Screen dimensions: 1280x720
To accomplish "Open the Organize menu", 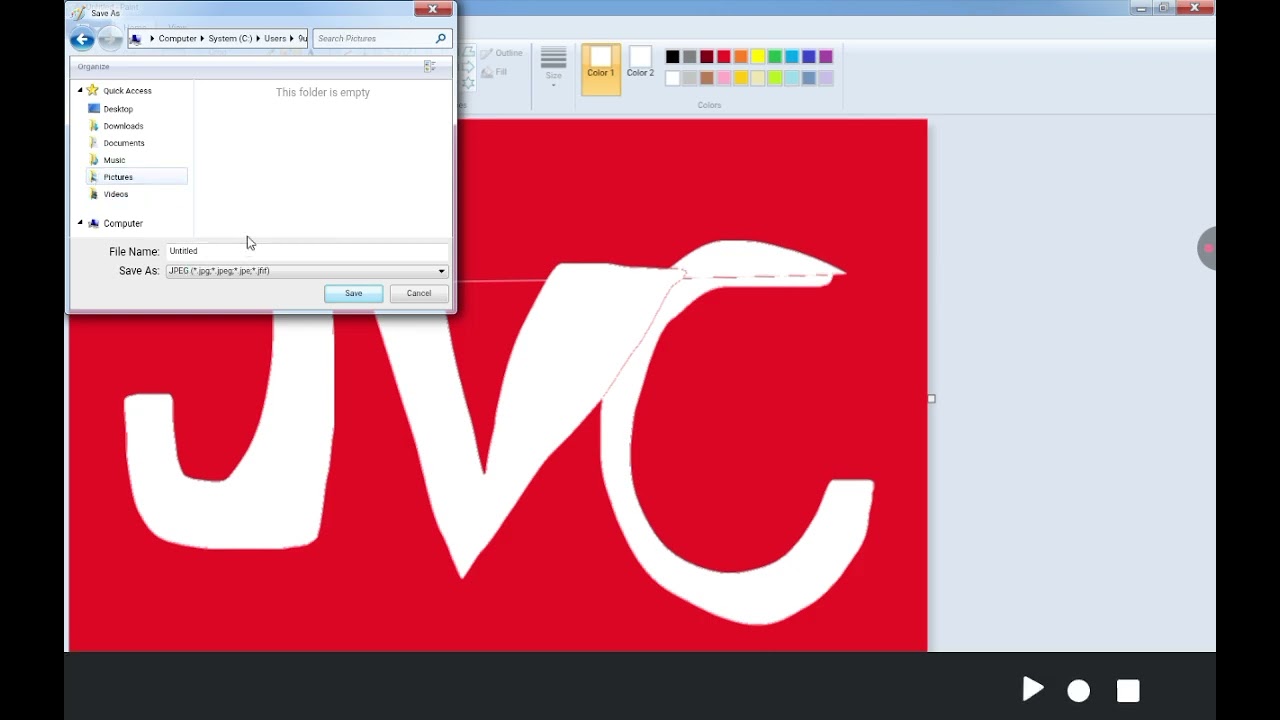I will coord(93,67).
